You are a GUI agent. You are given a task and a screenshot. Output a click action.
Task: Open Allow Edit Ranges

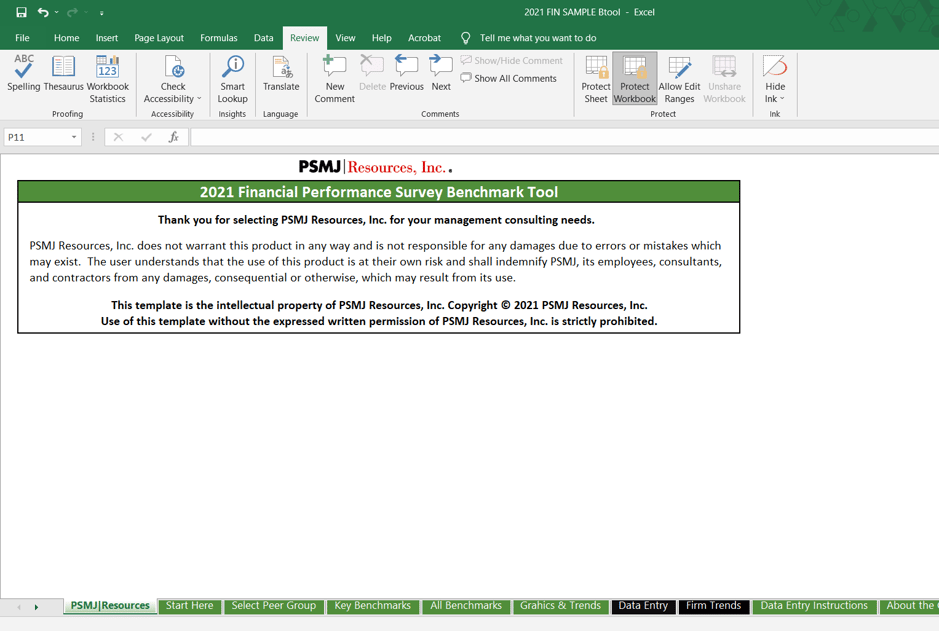(x=679, y=79)
